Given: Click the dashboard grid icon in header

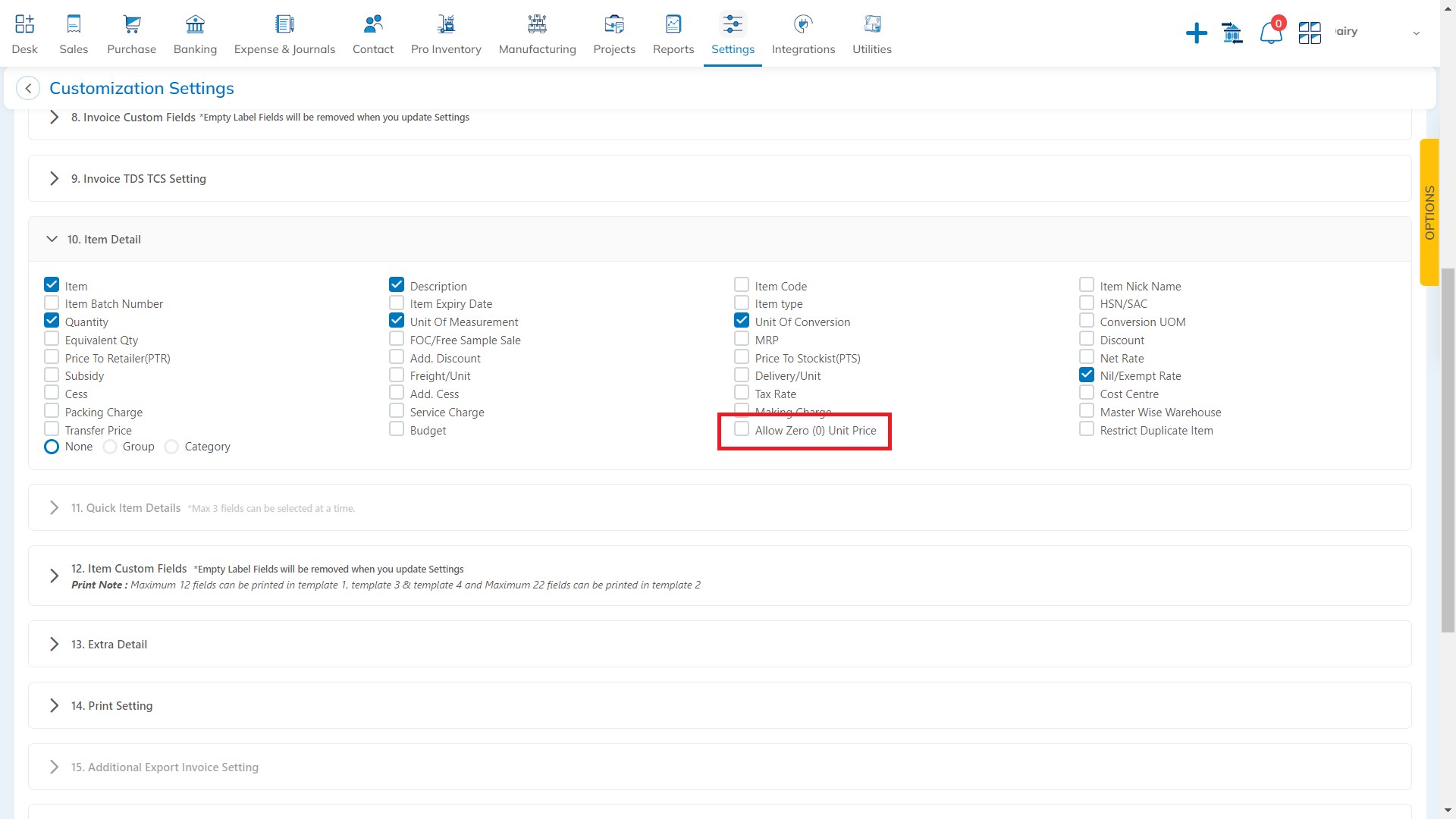Looking at the screenshot, I should [x=1310, y=33].
